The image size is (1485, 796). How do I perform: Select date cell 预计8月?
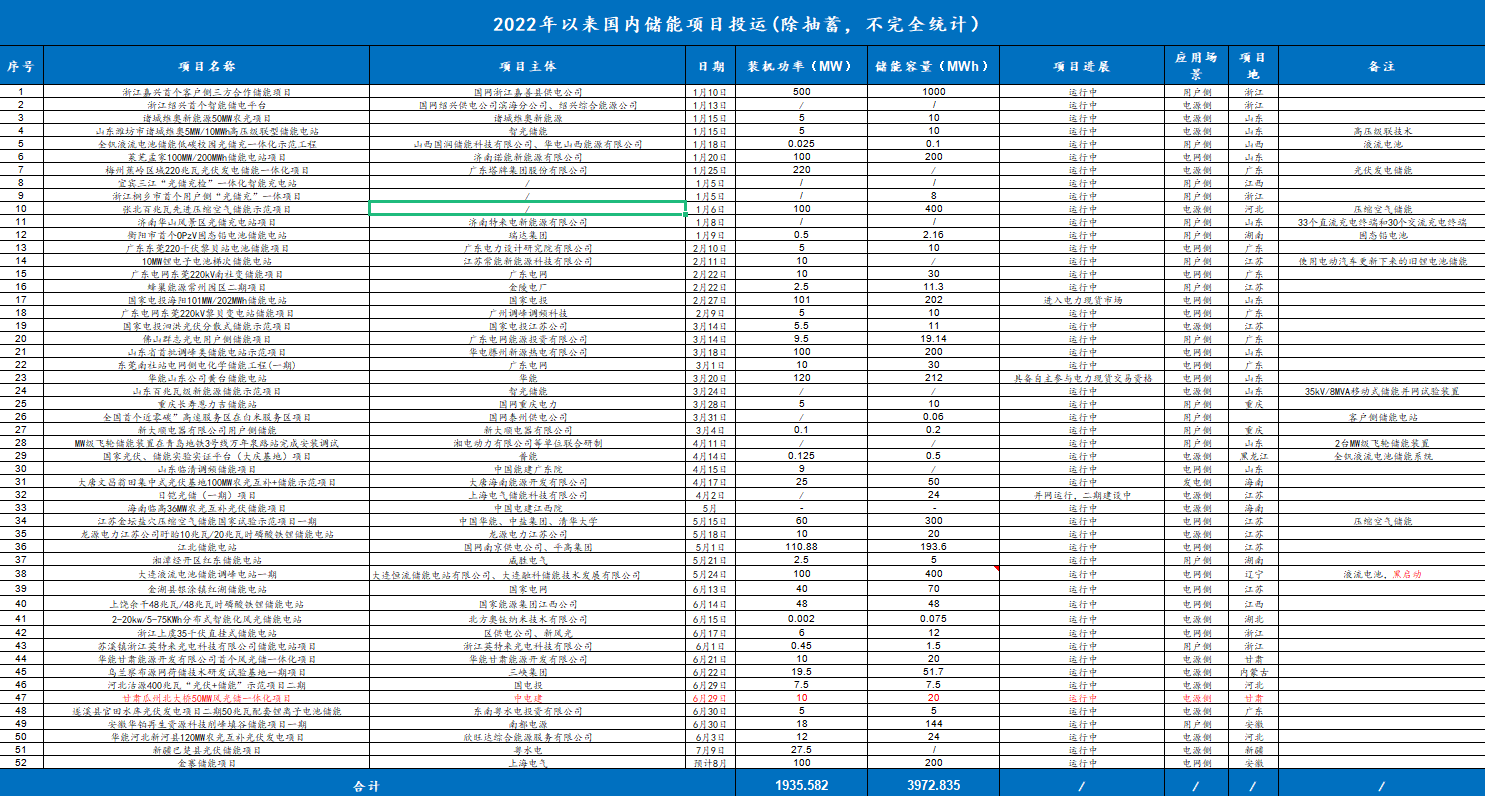coord(711,763)
